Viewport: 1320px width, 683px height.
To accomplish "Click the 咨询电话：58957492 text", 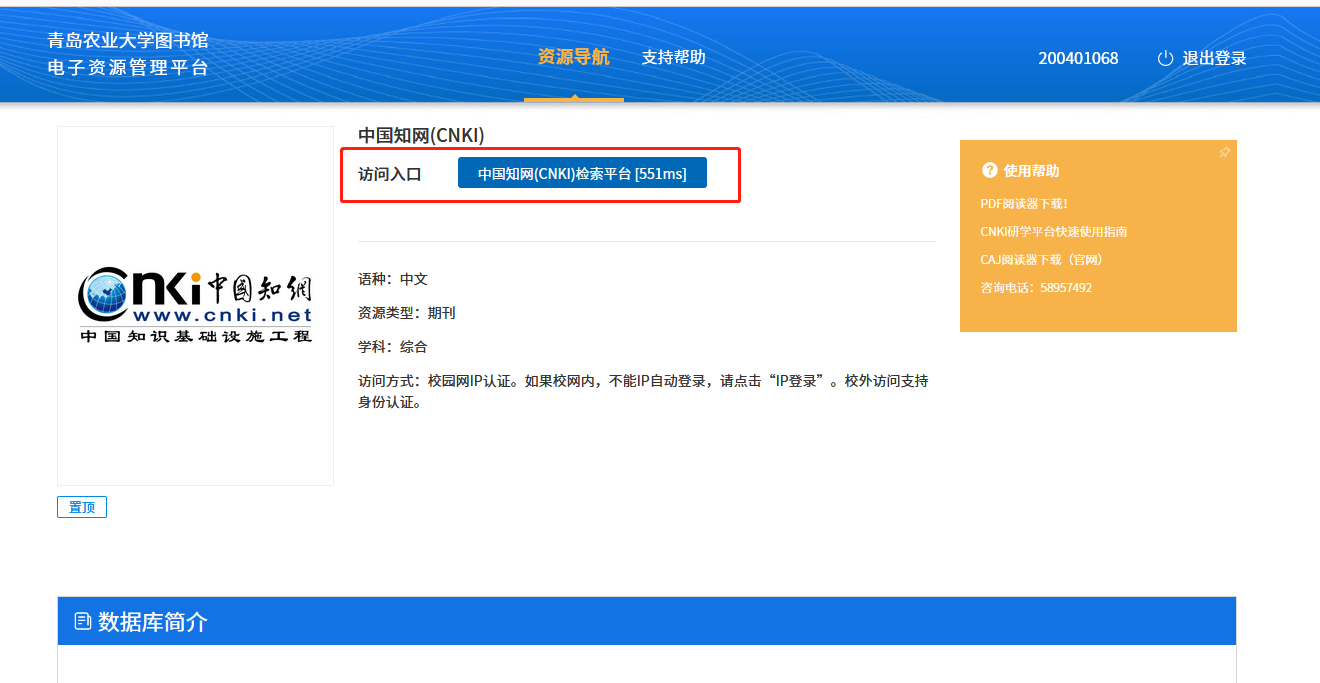I will [1036, 288].
